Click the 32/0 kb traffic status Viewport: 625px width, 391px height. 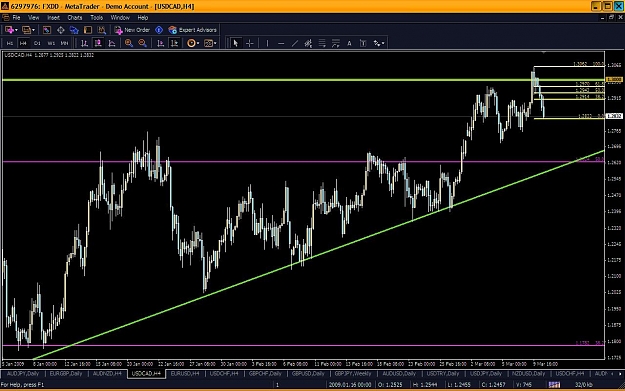[583, 385]
